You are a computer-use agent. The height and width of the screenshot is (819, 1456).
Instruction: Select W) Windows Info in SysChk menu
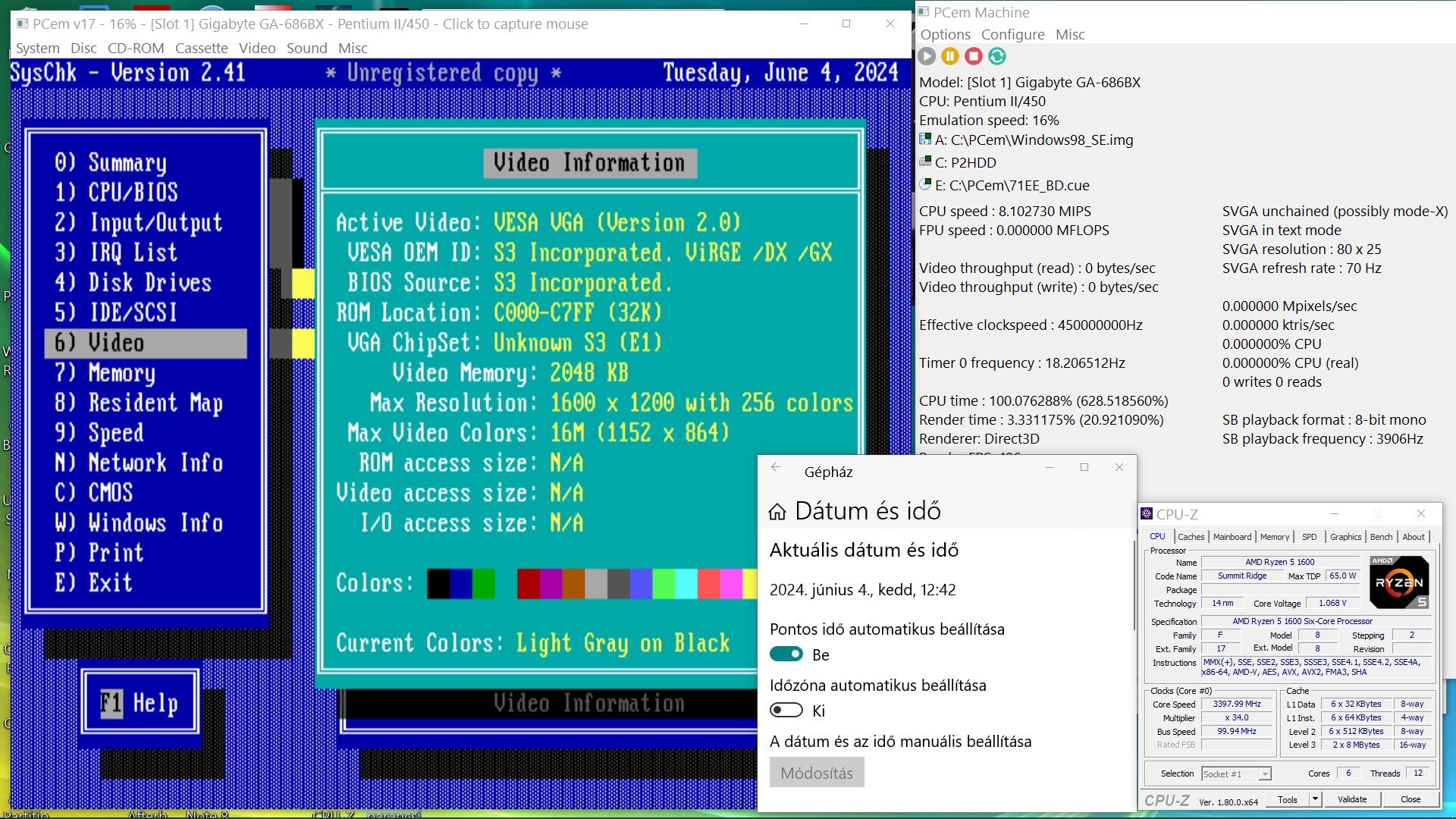pos(138,522)
